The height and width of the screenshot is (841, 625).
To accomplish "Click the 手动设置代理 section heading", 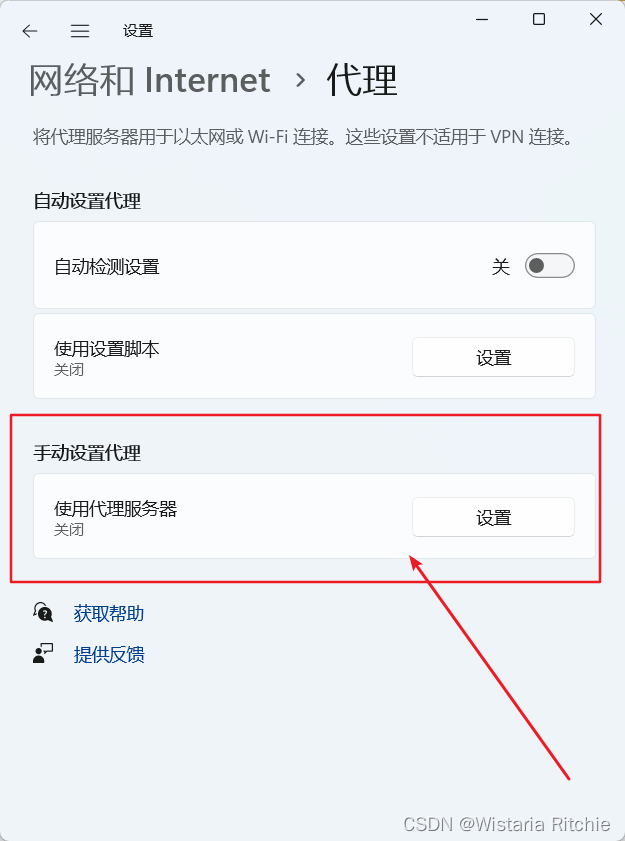I will click(x=87, y=453).
